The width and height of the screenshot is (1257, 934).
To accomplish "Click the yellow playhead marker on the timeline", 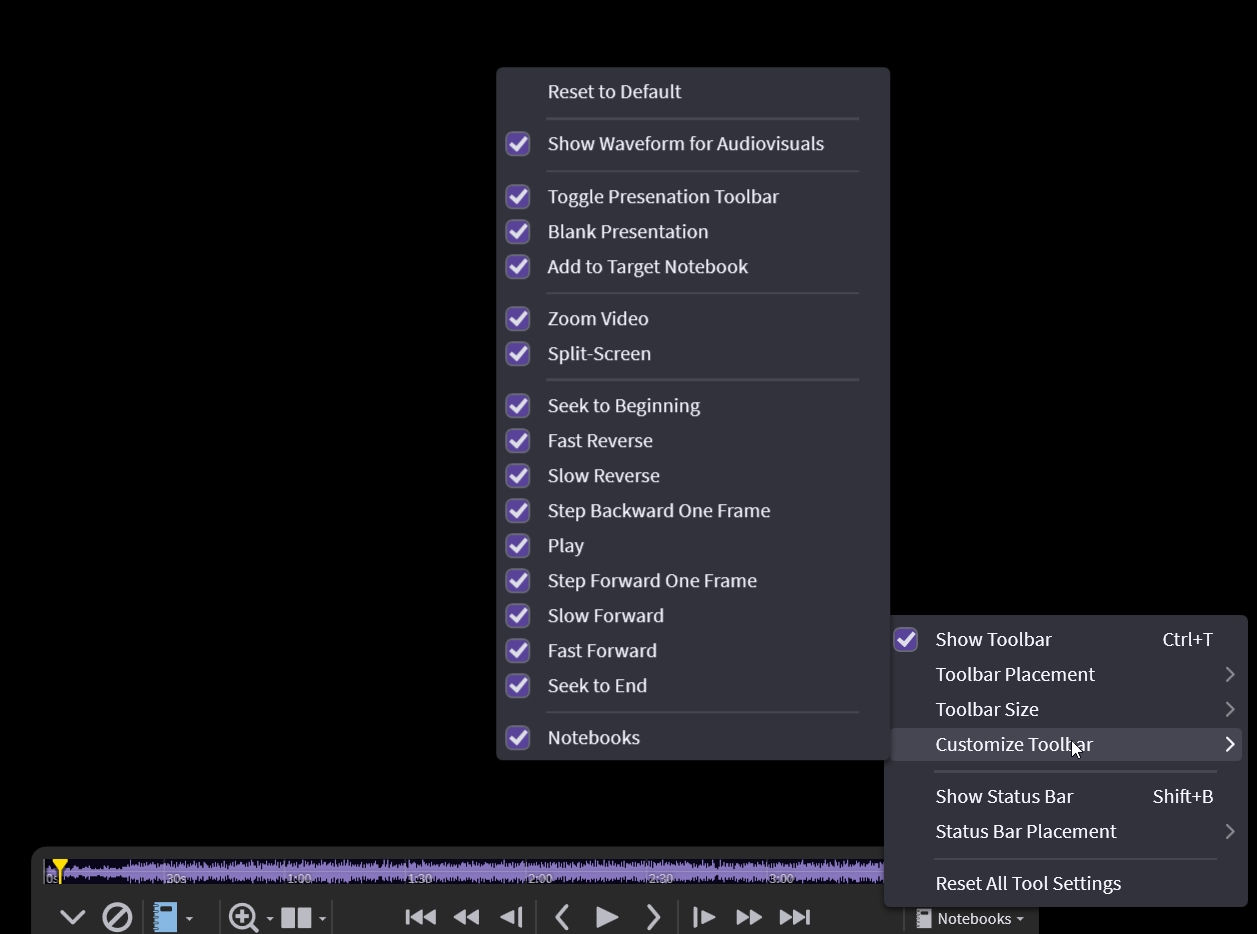I will [60, 869].
